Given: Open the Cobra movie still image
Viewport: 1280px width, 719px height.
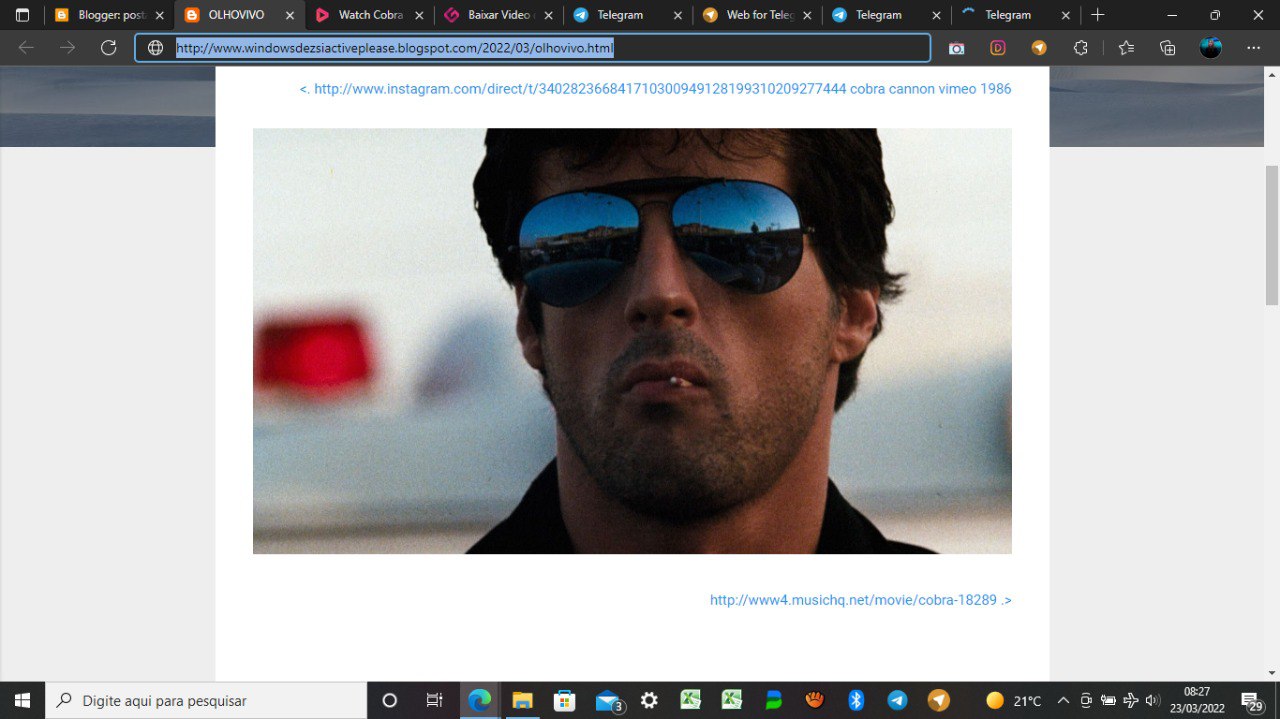Looking at the screenshot, I should 632,341.
